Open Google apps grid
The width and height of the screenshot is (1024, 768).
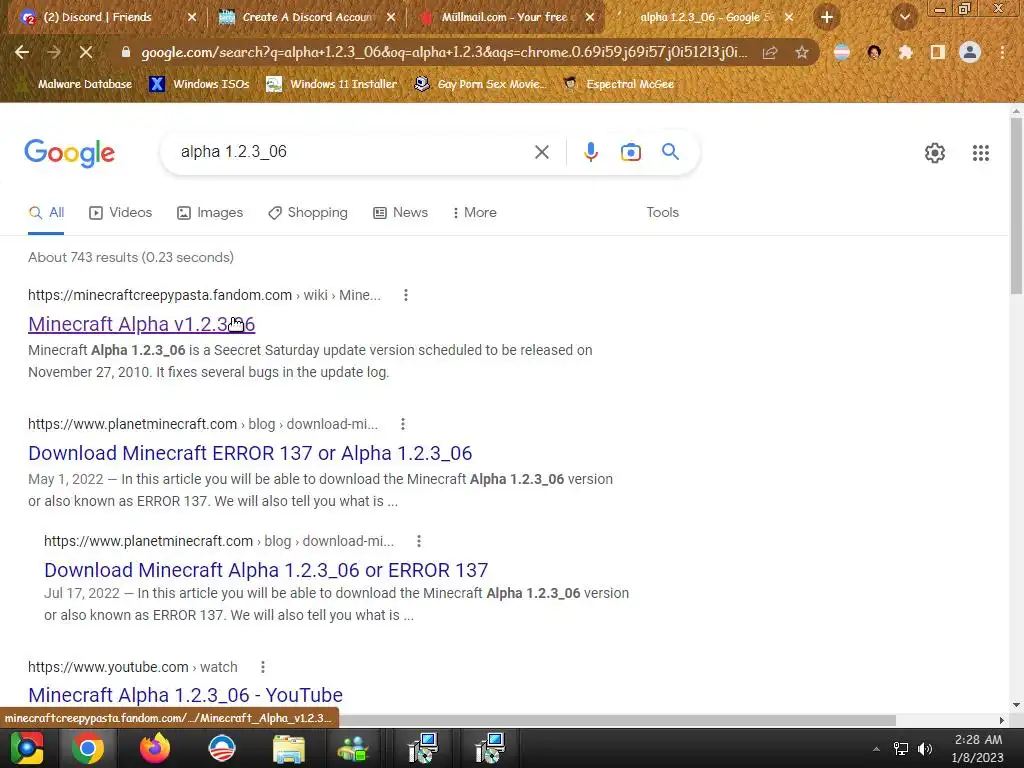click(x=980, y=153)
